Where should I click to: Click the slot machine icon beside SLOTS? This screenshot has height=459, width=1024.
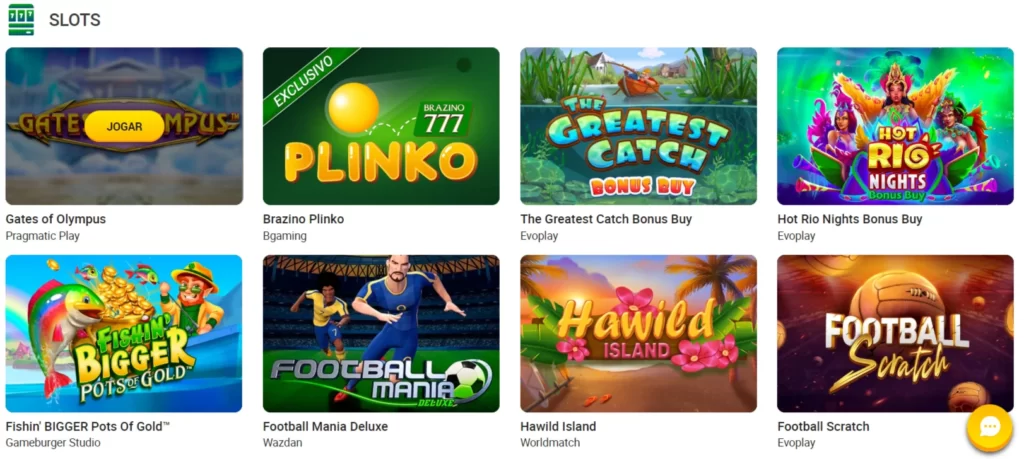coord(21,20)
